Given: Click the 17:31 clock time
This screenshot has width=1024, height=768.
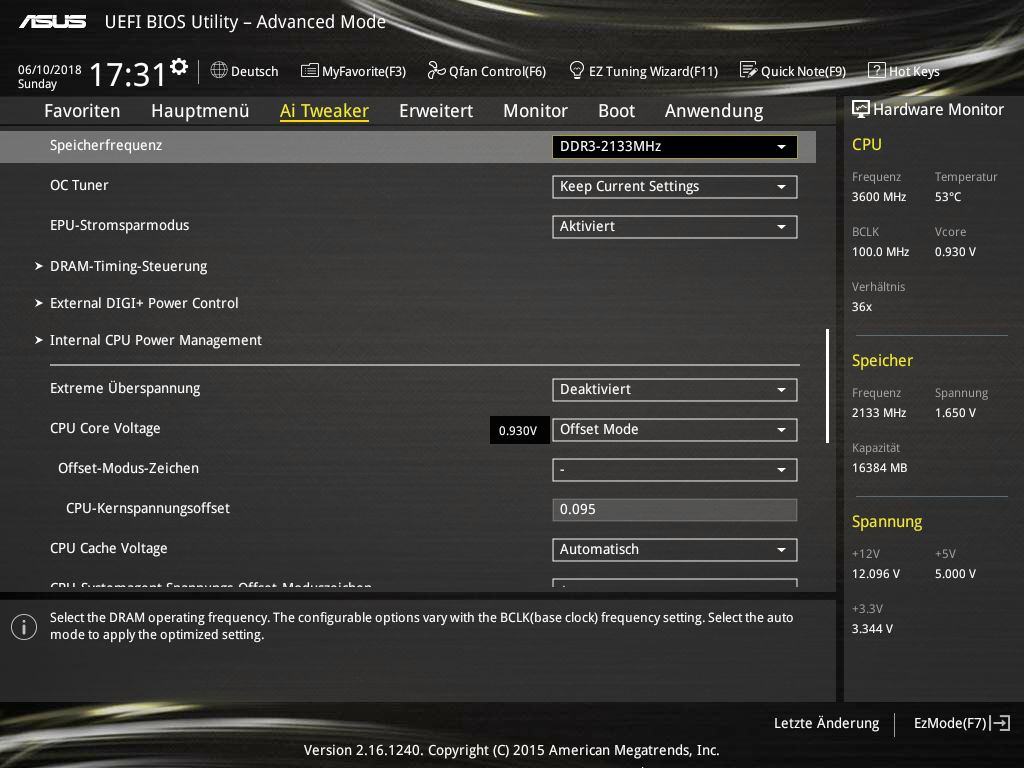Looking at the screenshot, I should (x=127, y=74).
